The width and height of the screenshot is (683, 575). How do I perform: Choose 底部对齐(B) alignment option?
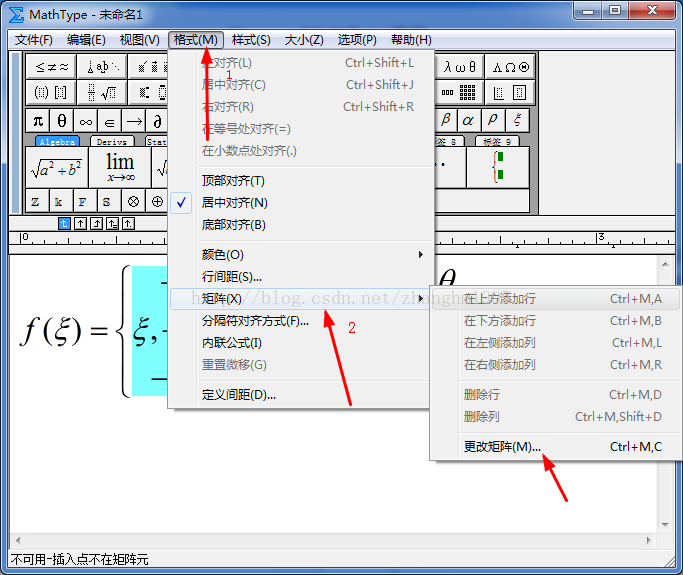point(301,225)
